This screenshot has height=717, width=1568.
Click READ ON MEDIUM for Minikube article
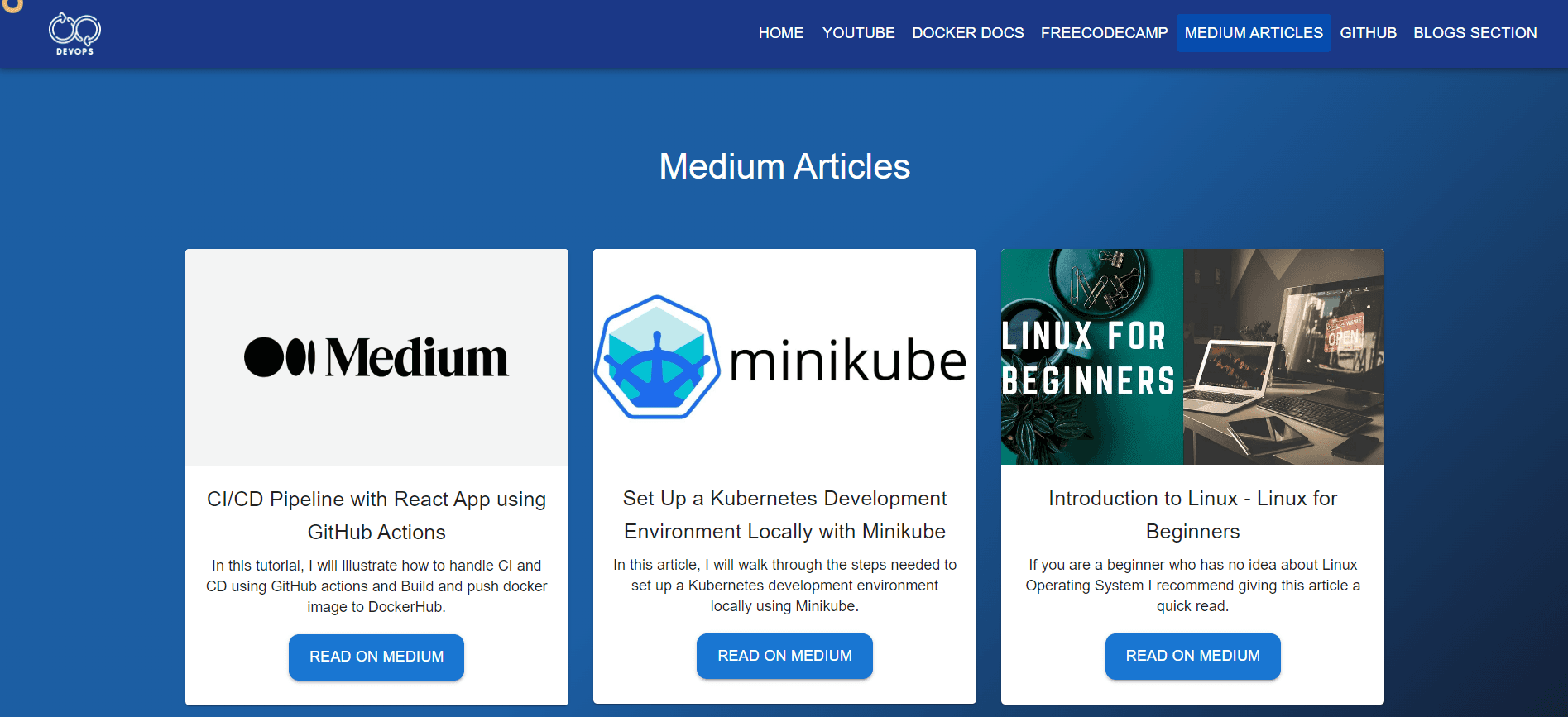click(784, 656)
